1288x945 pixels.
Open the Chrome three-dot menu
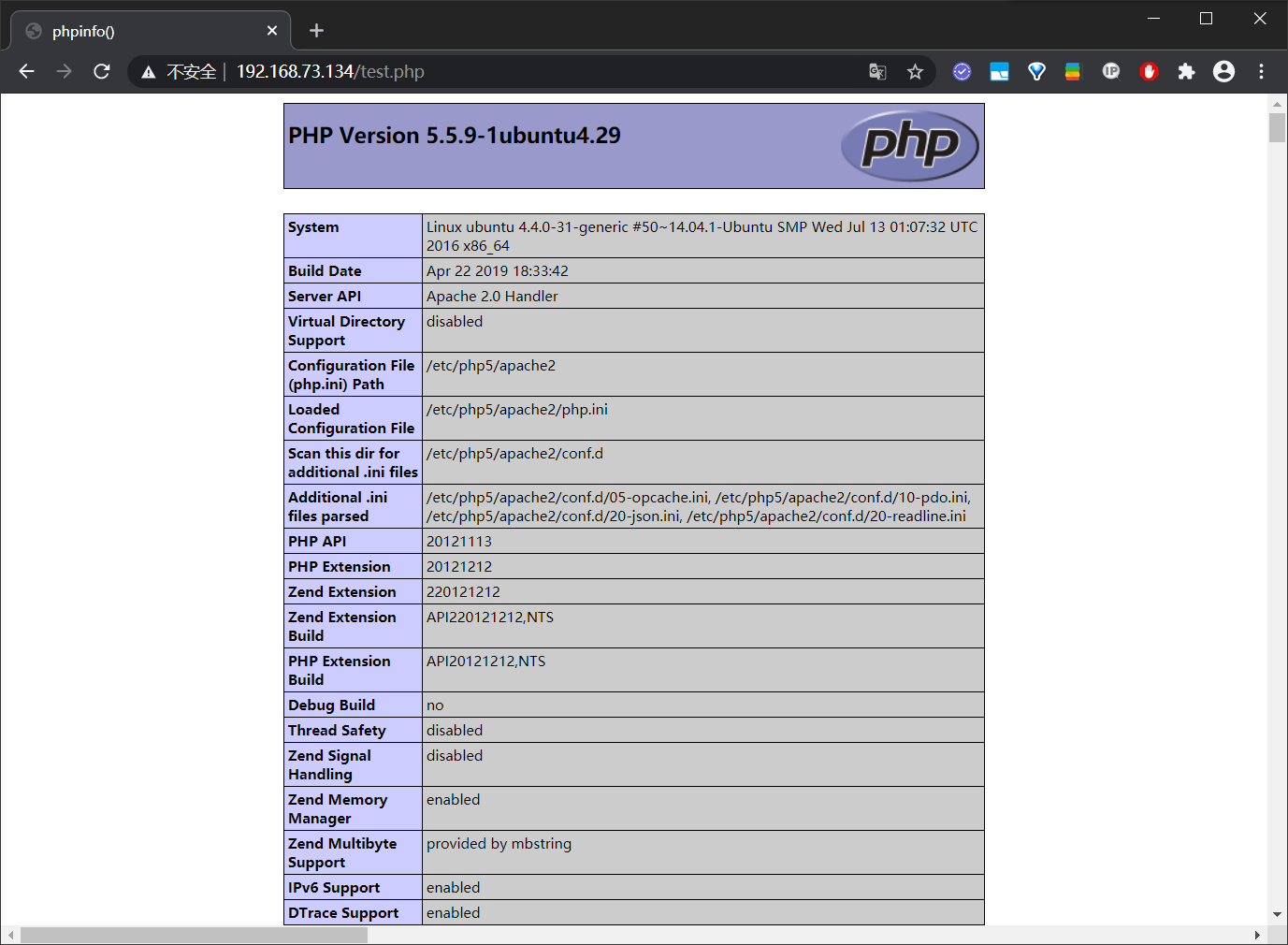[x=1261, y=71]
